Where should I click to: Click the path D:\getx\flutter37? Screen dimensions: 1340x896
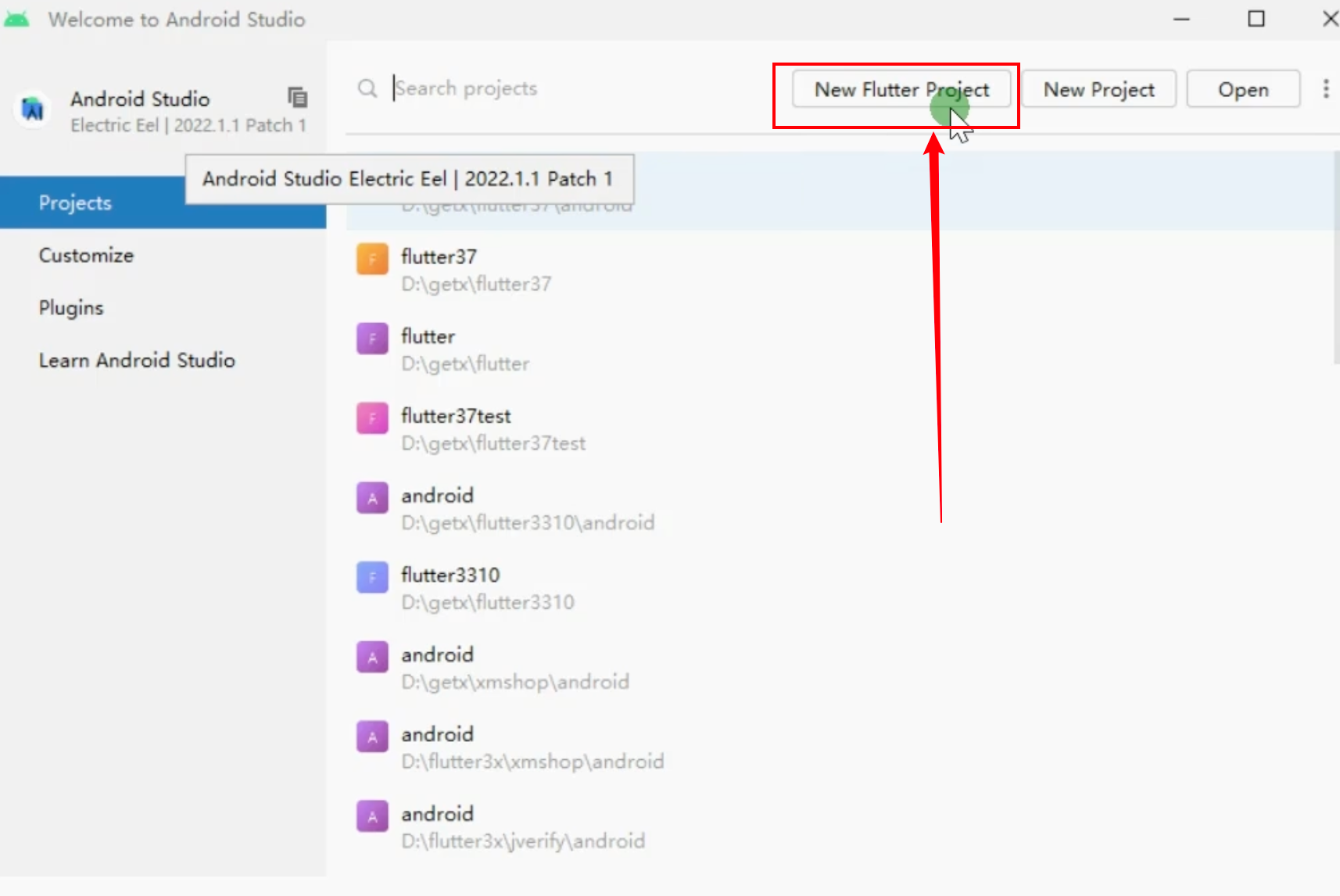tap(476, 284)
